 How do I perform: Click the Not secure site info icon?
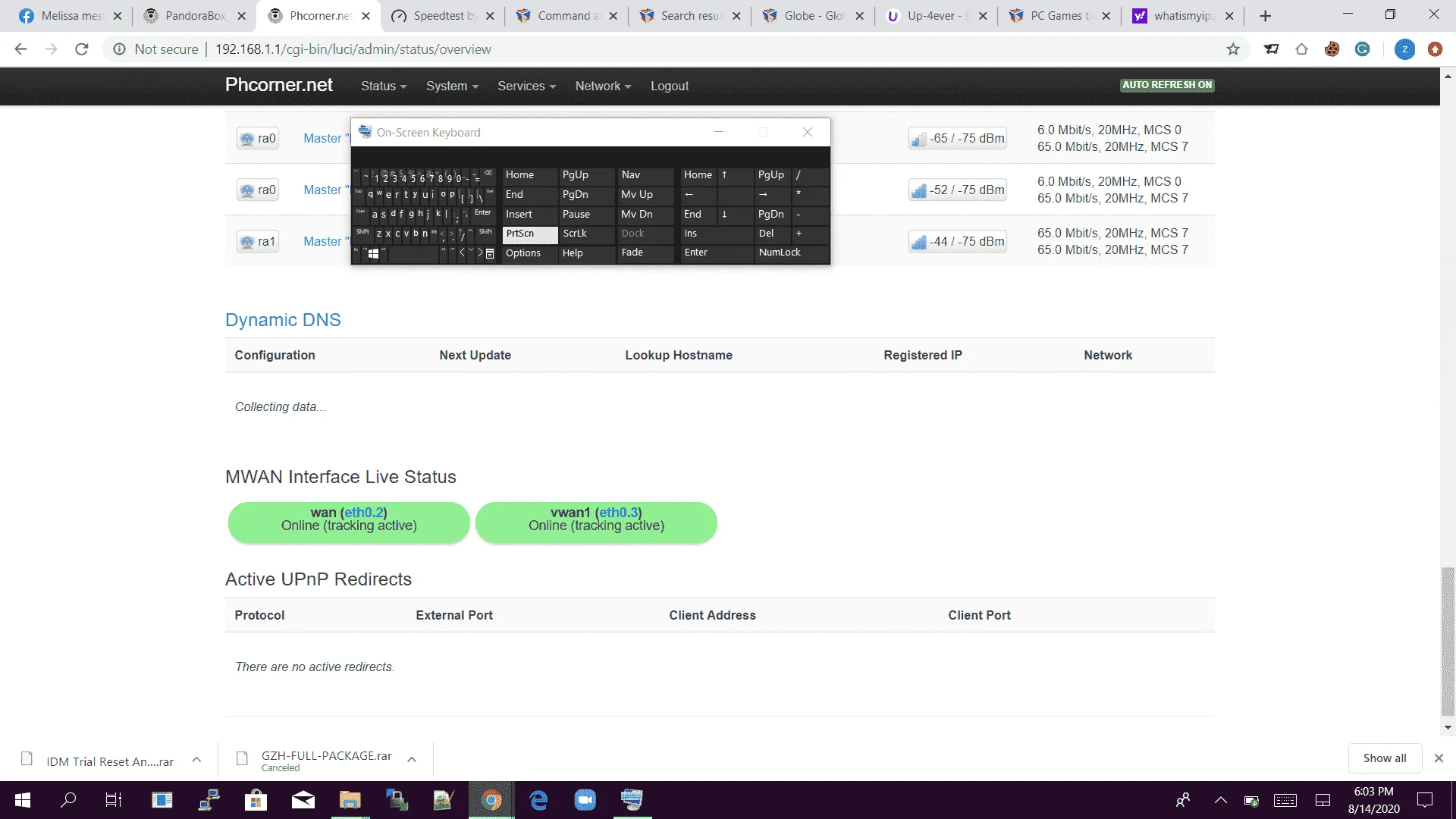119,49
